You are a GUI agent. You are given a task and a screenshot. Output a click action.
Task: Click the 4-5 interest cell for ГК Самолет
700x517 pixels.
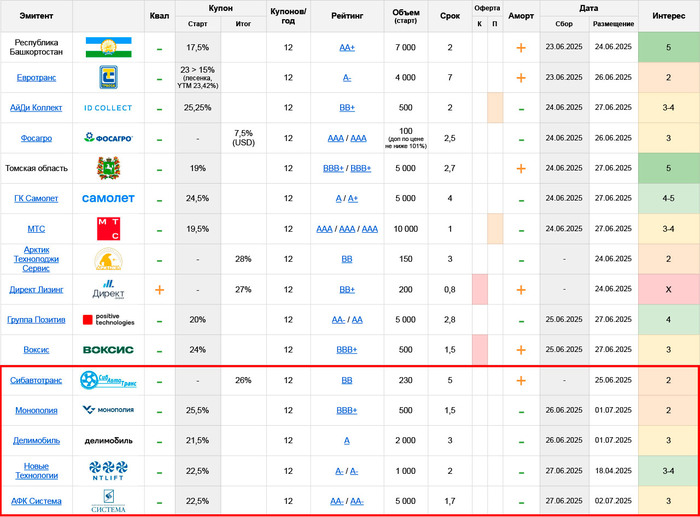pyautogui.click(x=668, y=198)
